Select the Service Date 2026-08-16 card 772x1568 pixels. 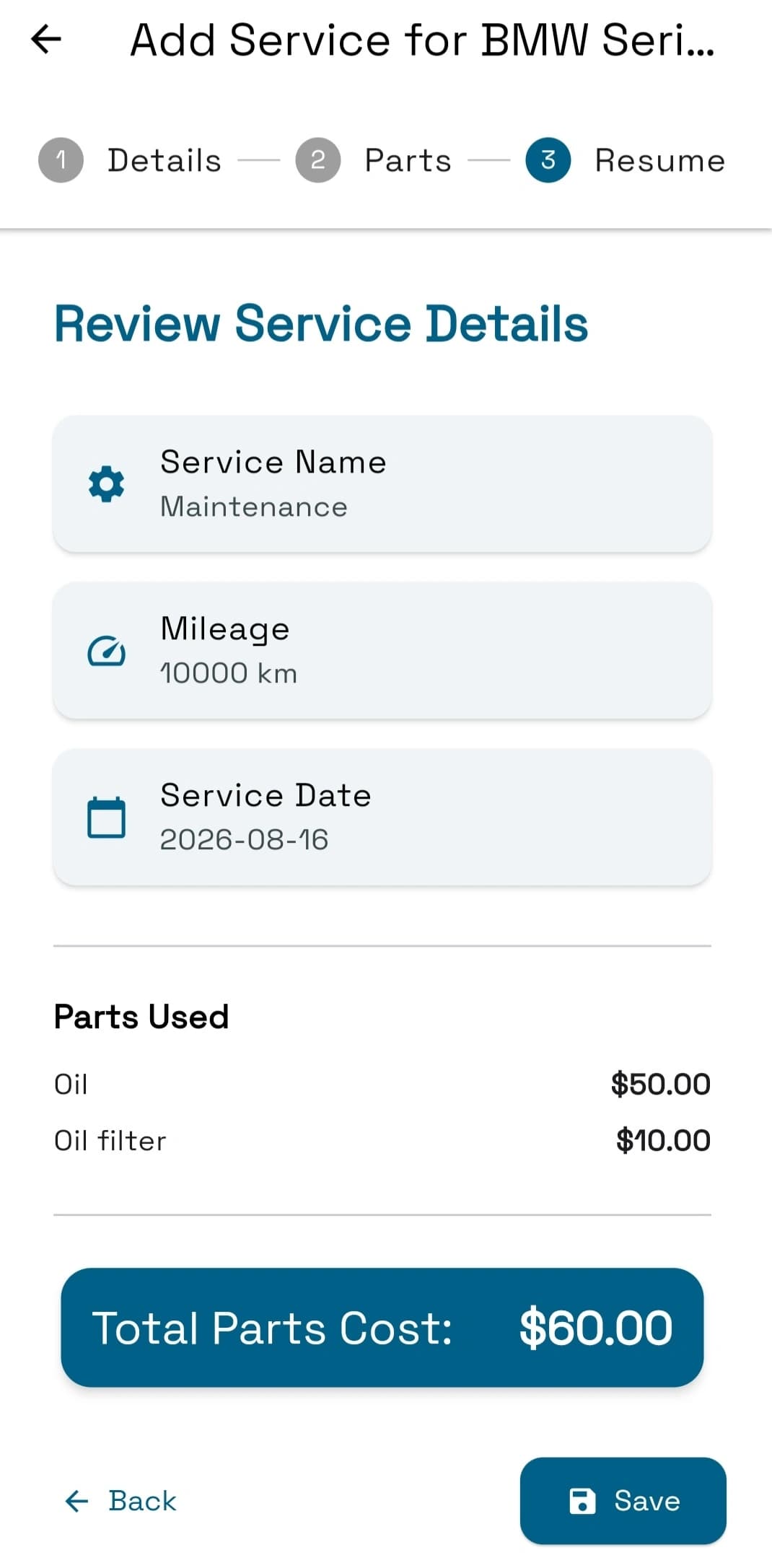click(382, 818)
